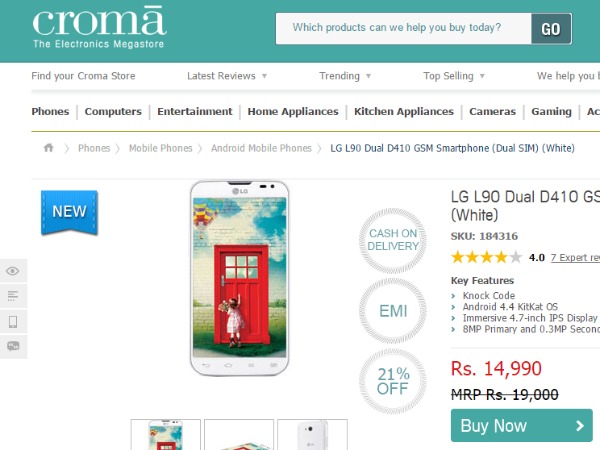The image size is (600, 450).
Task: Click the 21% OFF badge
Action: click(x=393, y=381)
